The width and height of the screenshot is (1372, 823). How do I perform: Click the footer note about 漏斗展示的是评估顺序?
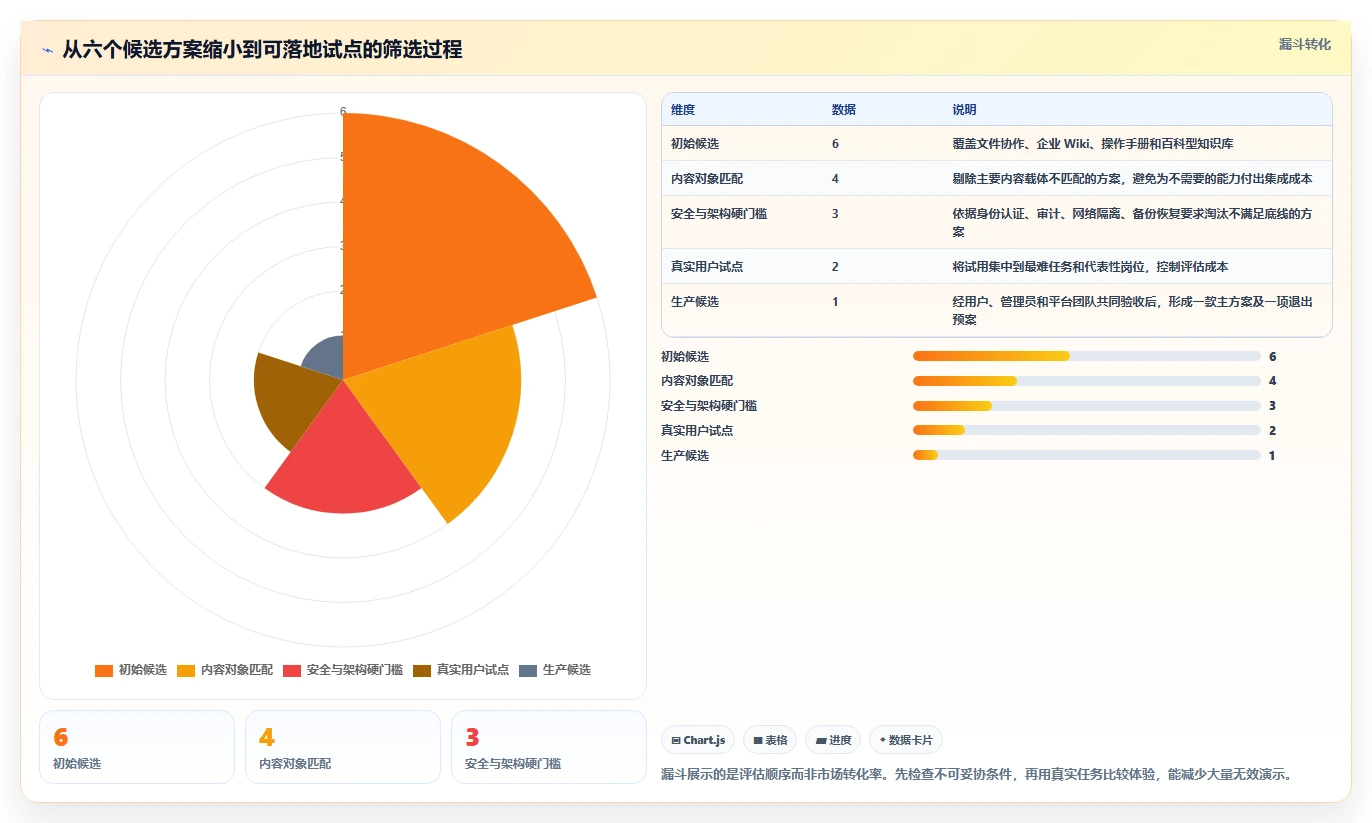click(x=977, y=774)
